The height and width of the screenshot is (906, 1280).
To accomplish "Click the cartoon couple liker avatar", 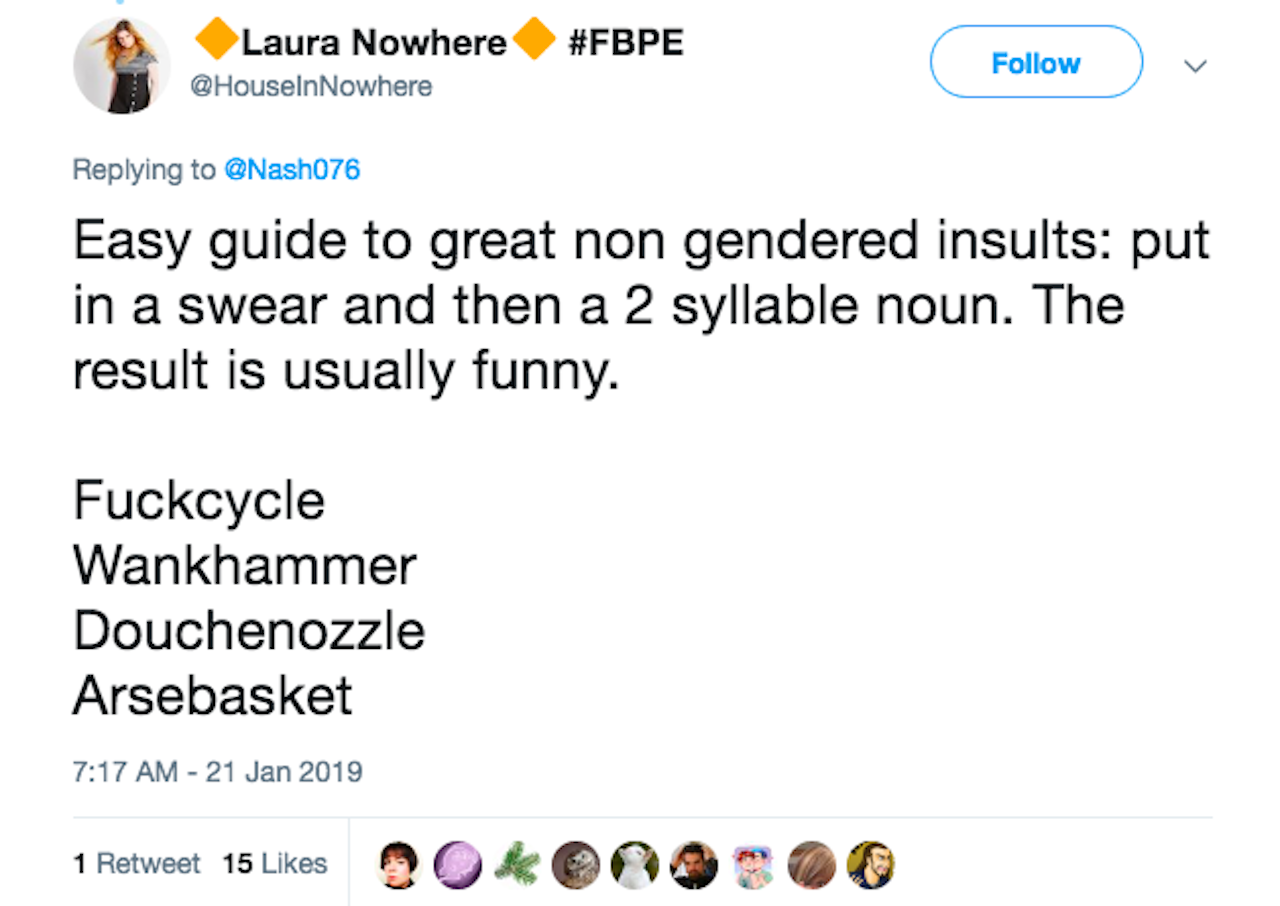I will [x=753, y=865].
